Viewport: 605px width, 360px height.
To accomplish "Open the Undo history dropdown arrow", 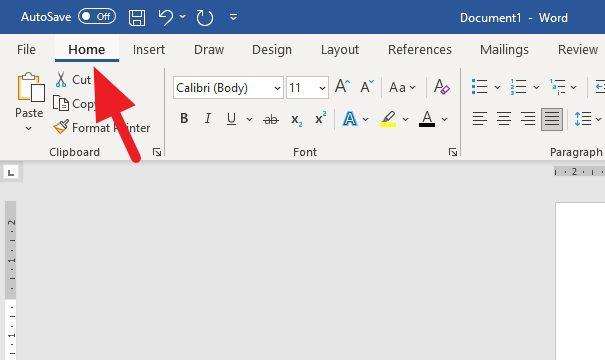I will [183, 17].
